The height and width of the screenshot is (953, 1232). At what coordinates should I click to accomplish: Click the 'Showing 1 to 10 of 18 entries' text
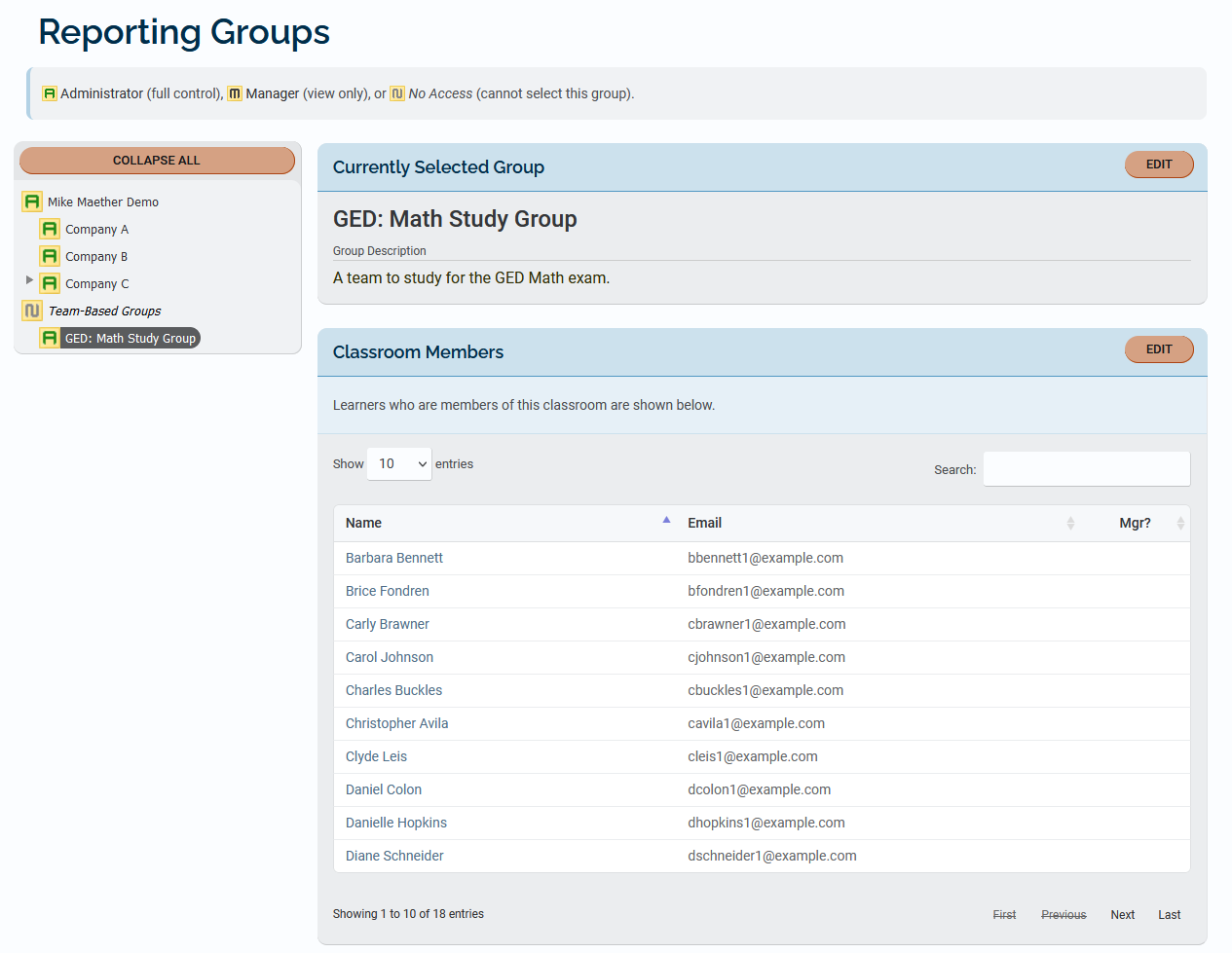(408, 914)
